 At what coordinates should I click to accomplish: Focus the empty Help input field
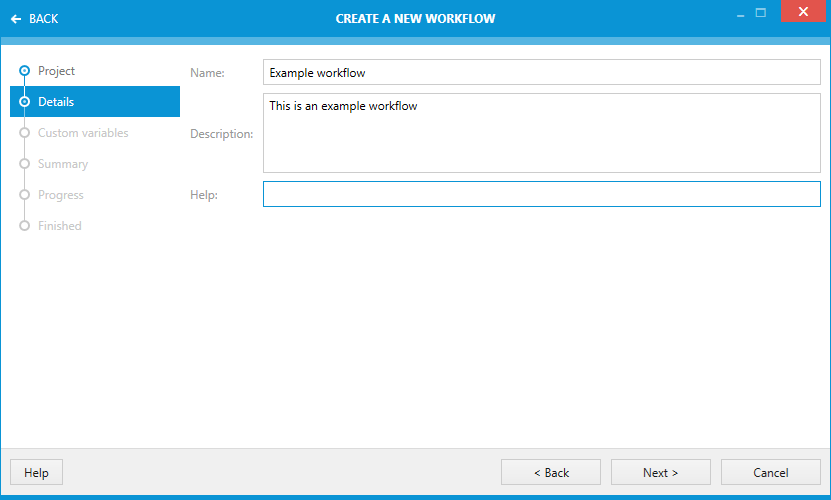tap(542, 194)
